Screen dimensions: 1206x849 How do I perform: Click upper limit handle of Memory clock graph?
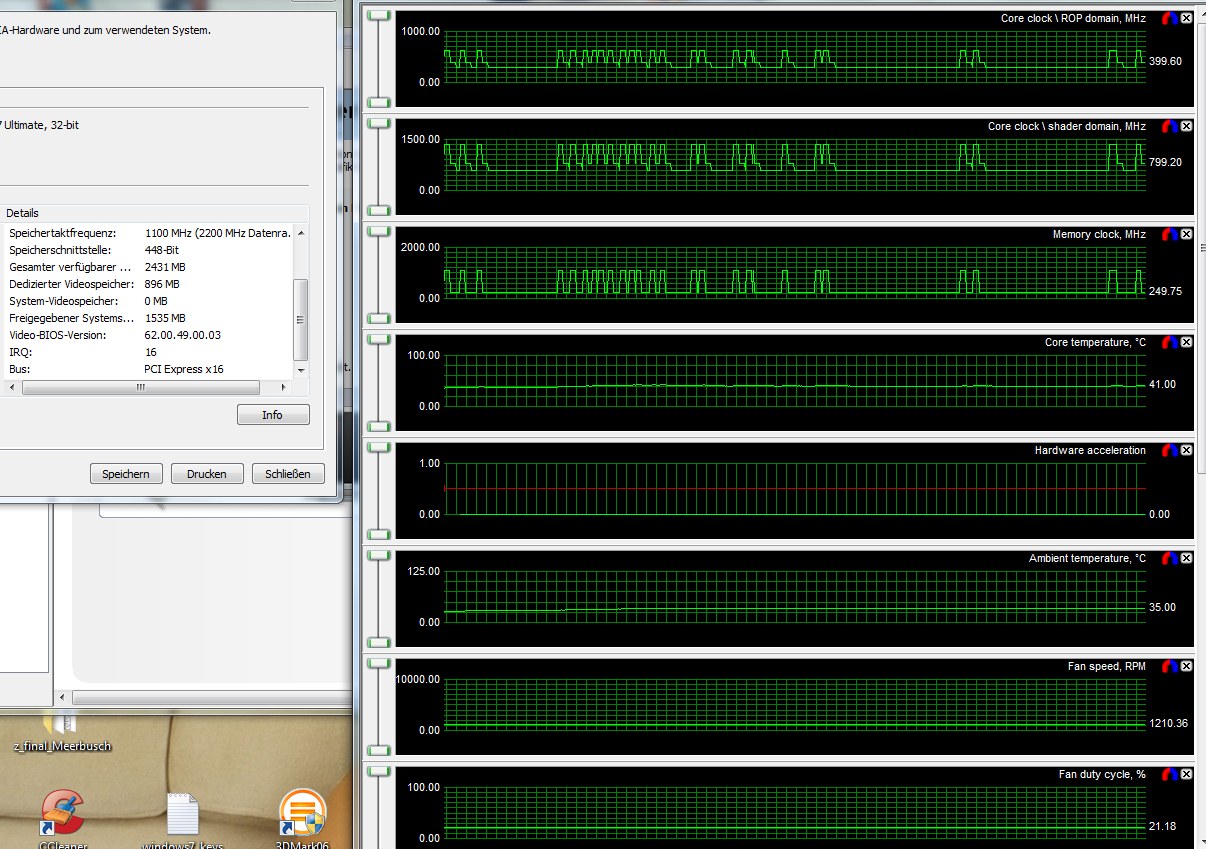pos(378,231)
